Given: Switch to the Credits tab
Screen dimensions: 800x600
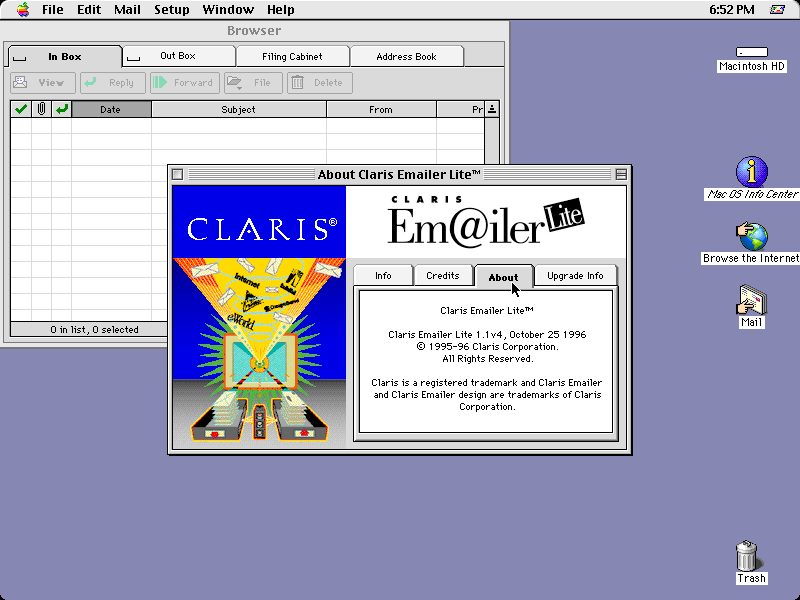Looking at the screenshot, I should pos(443,276).
